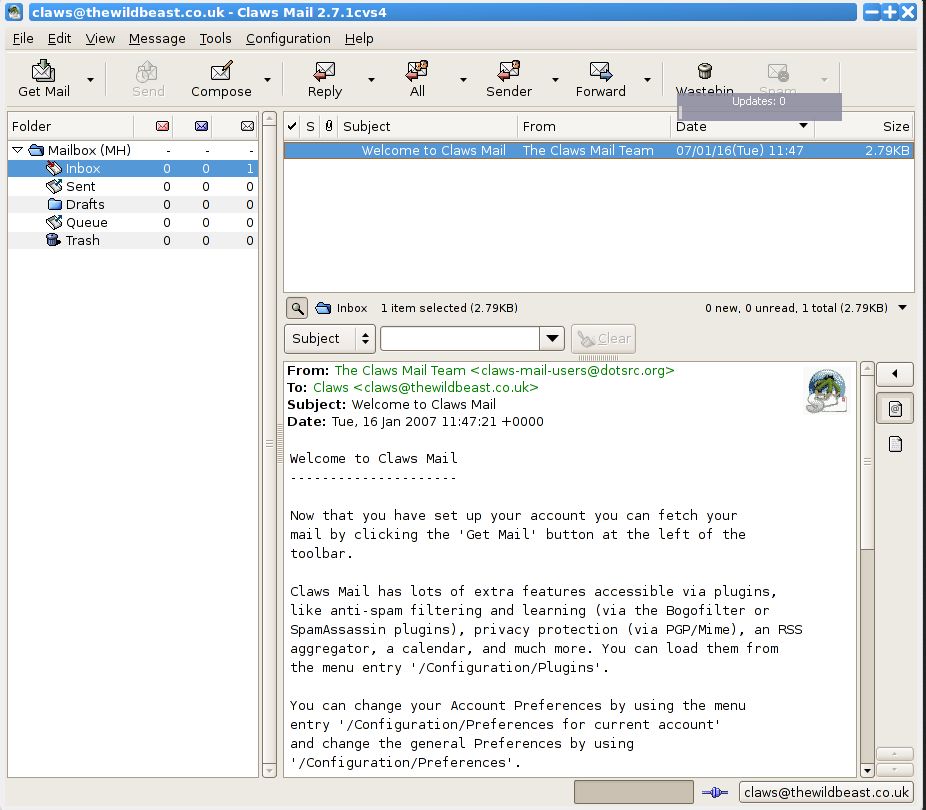This screenshot has height=810, width=926.
Task: Open the Get Mail dropdown arrow
Action: [x=90, y=79]
